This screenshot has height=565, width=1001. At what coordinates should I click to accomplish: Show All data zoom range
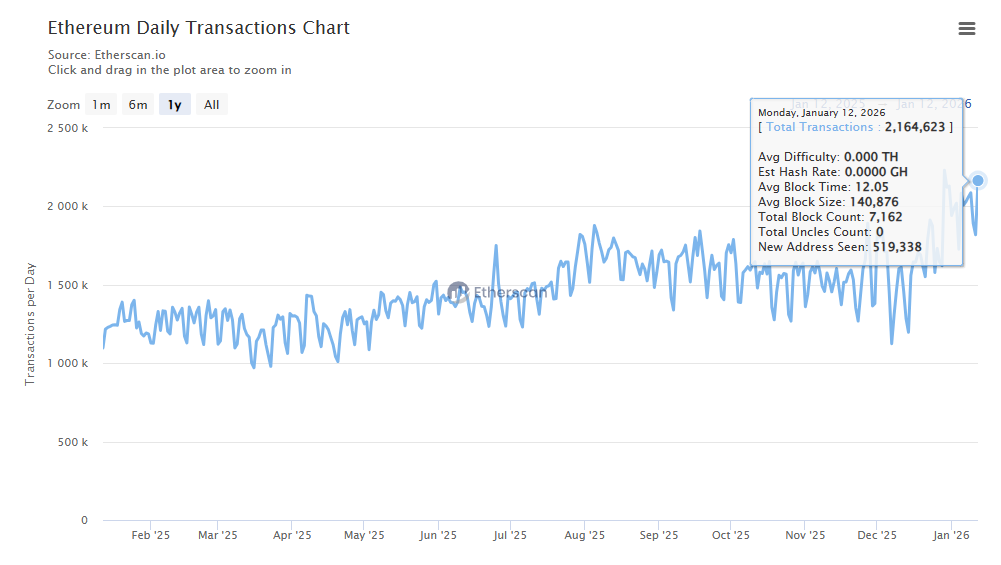pyautogui.click(x=212, y=105)
